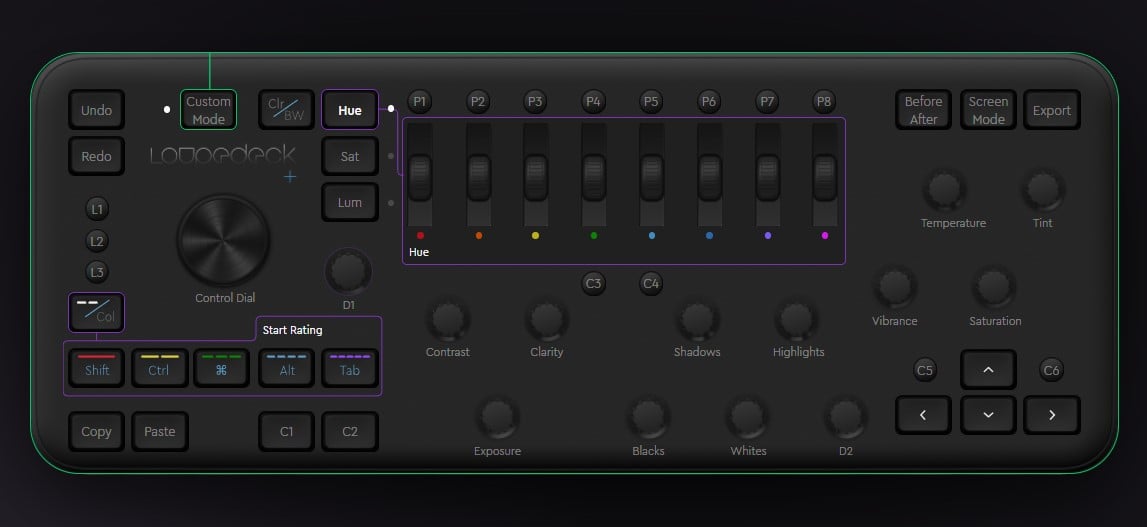The height and width of the screenshot is (527, 1147).
Task: Click the Undo button
Action: pyautogui.click(x=96, y=110)
